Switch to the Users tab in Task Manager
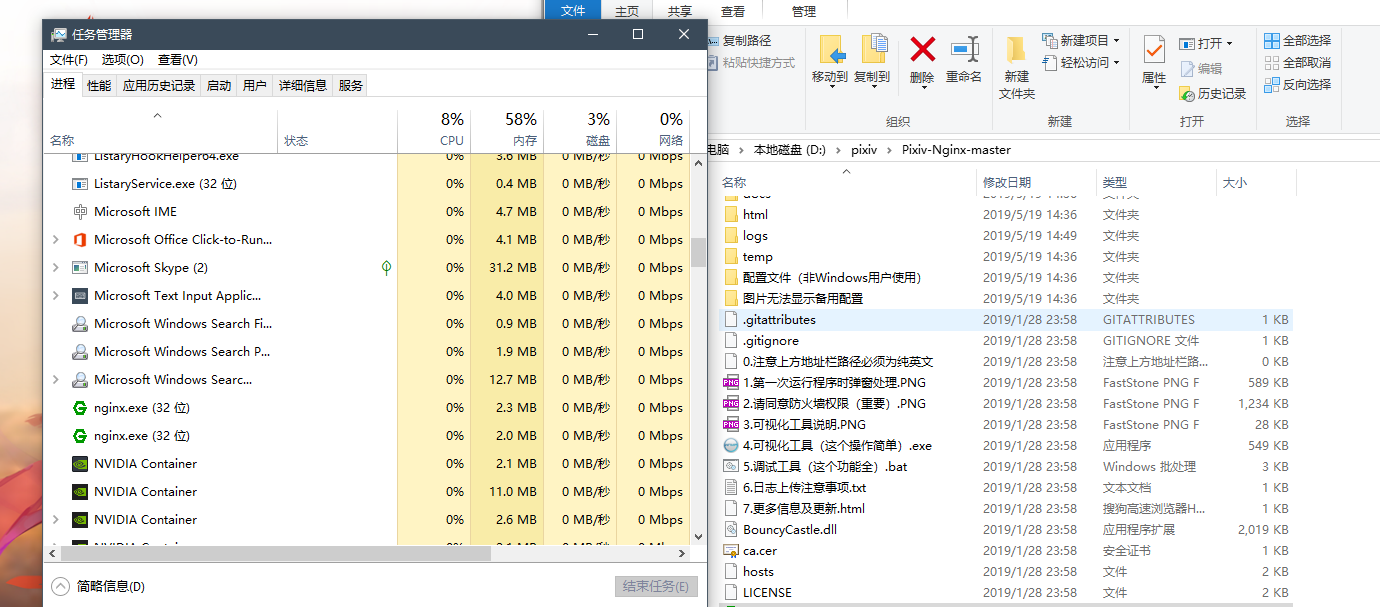Viewport: 1380px width, 607px height. tap(254, 86)
